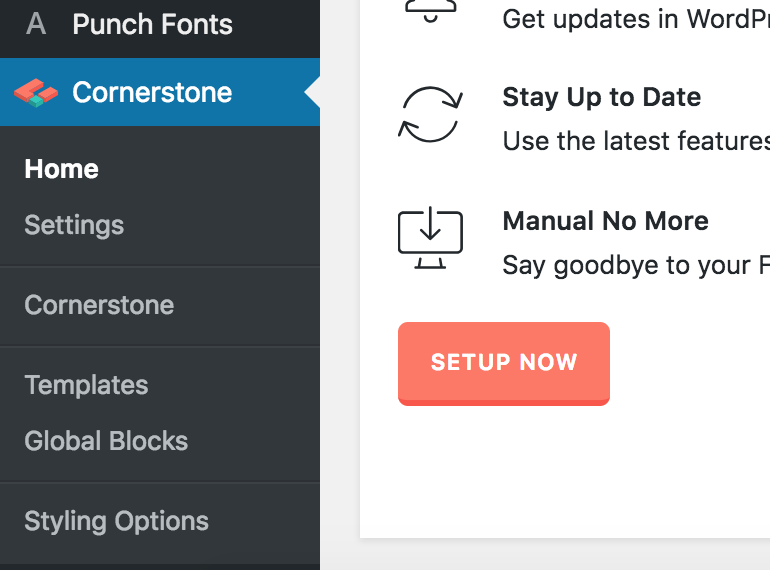The width and height of the screenshot is (770, 570).
Task: Click the "Say goodbye to your" description
Action: [635, 265]
